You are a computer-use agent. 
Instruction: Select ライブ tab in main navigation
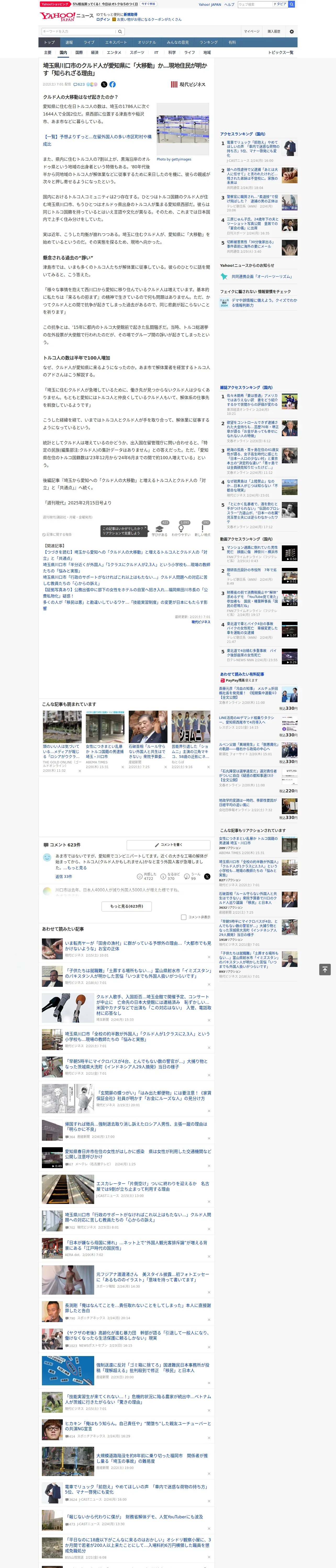(89, 43)
